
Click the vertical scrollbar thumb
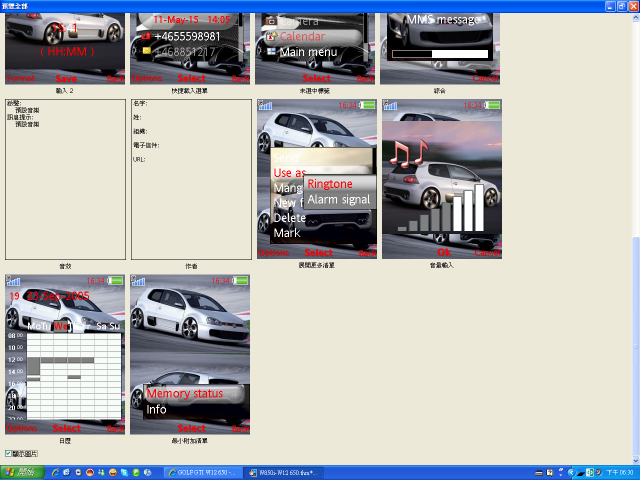coord(636,346)
